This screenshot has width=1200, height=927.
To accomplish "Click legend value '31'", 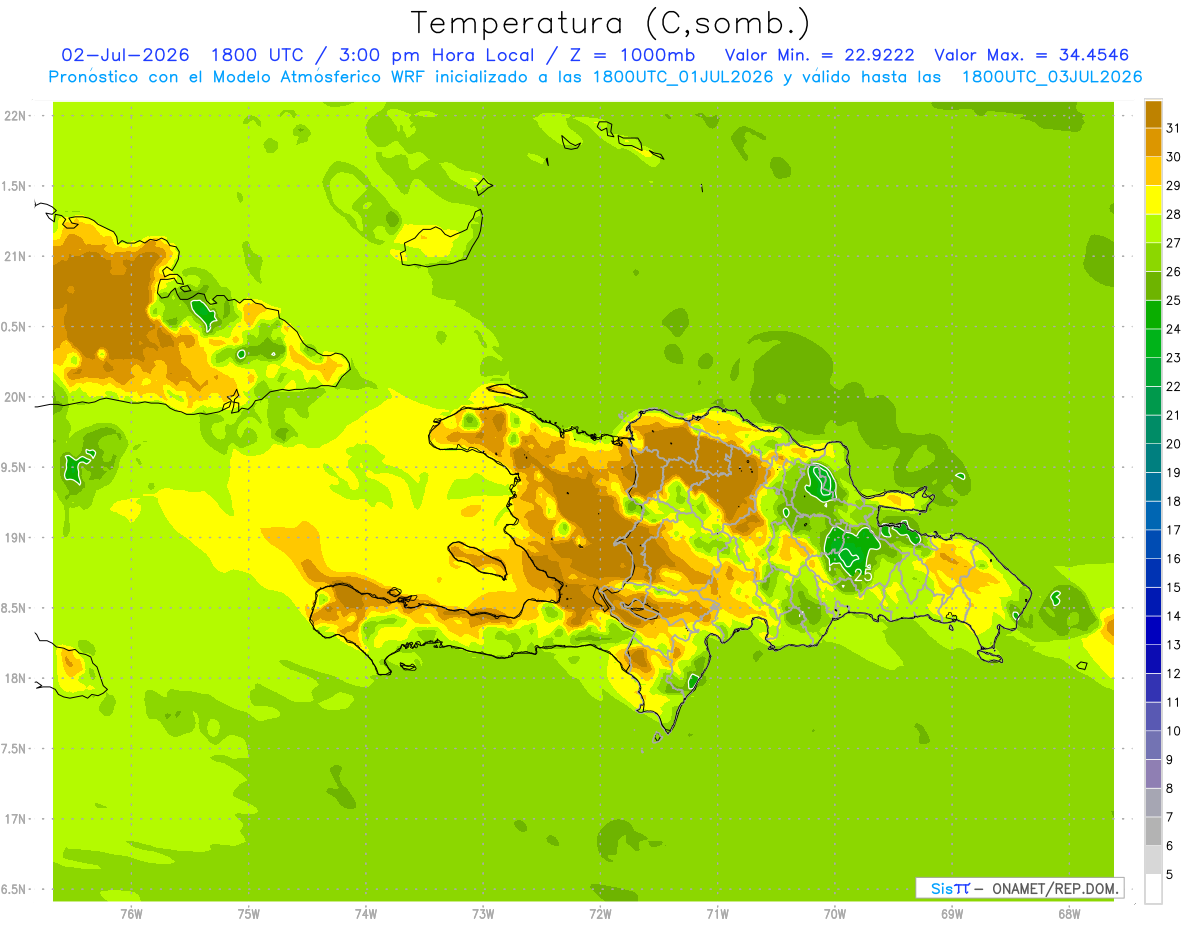I will pos(1173,128).
